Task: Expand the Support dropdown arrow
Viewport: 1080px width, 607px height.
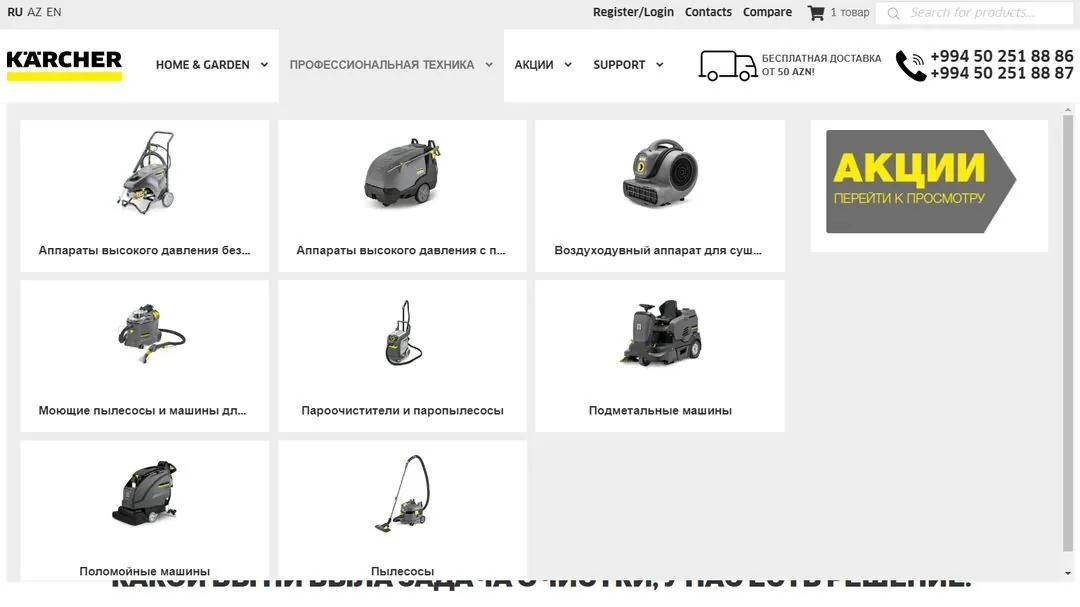Action: click(659, 65)
